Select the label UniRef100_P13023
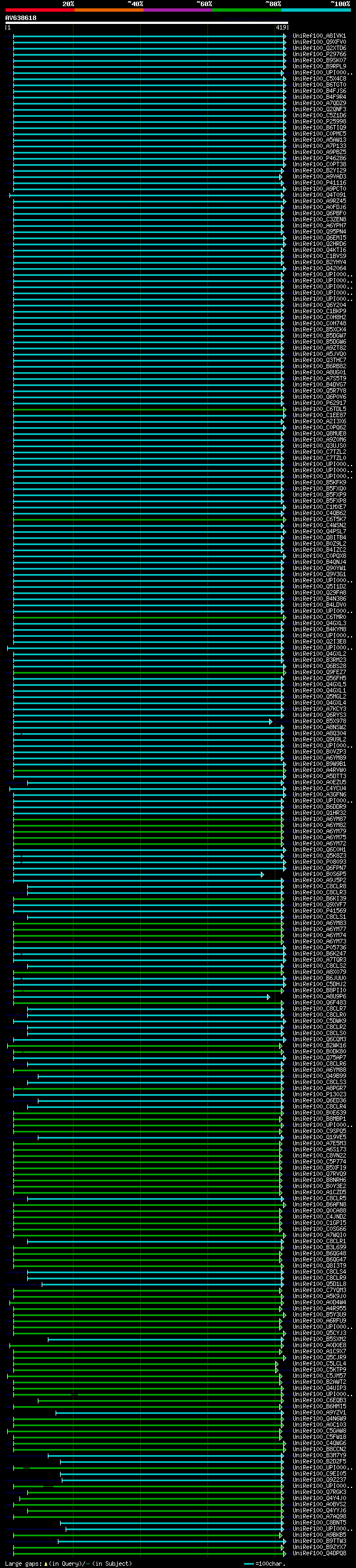The width and height of the screenshot is (356, 1568). pos(319,1094)
